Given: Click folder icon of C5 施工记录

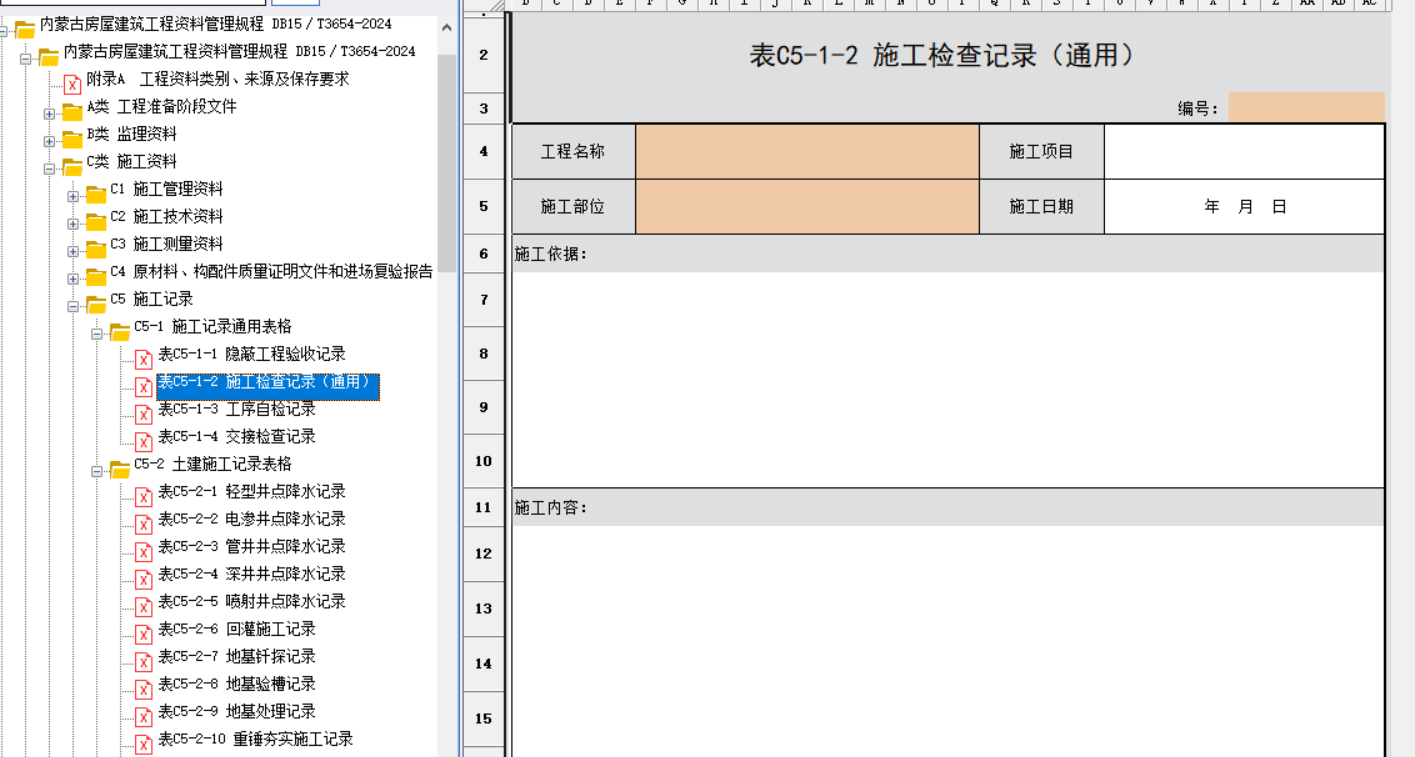Looking at the screenshot, I should pyautogui.click(x=96, y=303).
